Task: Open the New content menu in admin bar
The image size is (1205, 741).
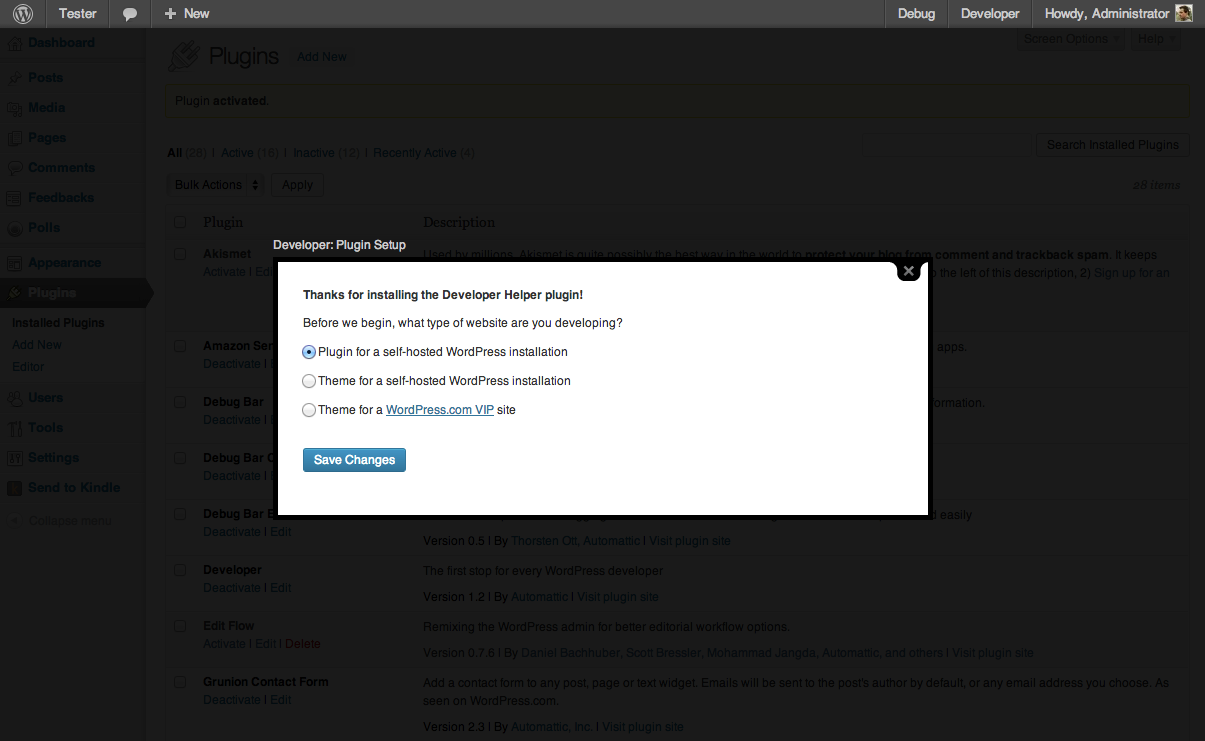Action: [187, 14]
